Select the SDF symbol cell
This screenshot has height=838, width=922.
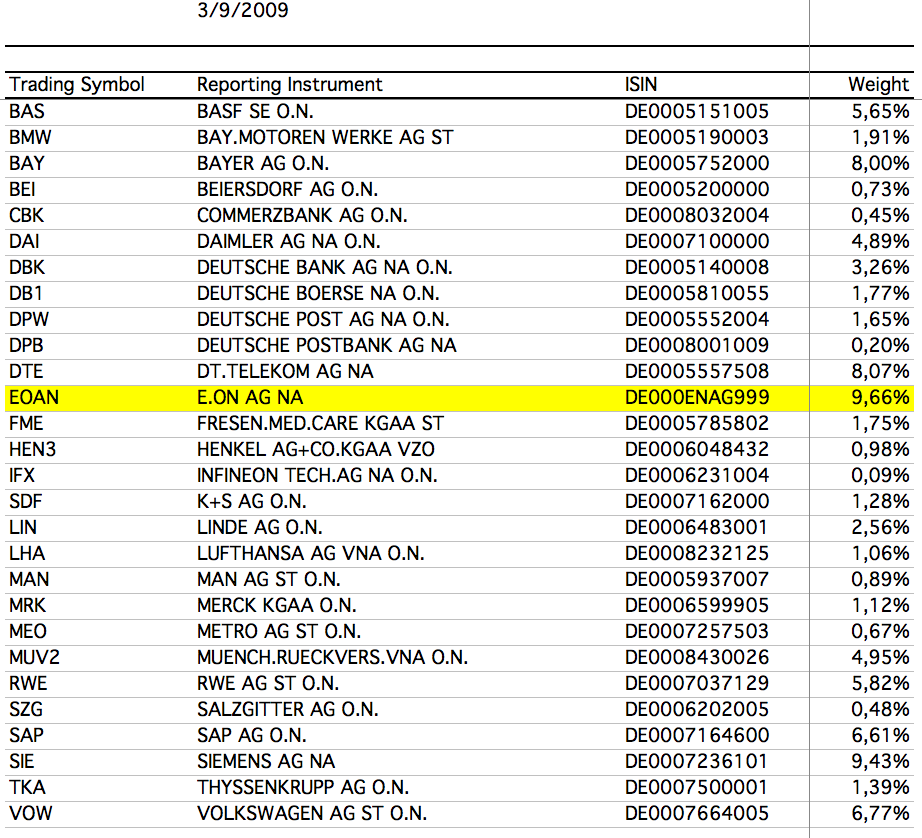pyautogui.click(x=26, y=501)
